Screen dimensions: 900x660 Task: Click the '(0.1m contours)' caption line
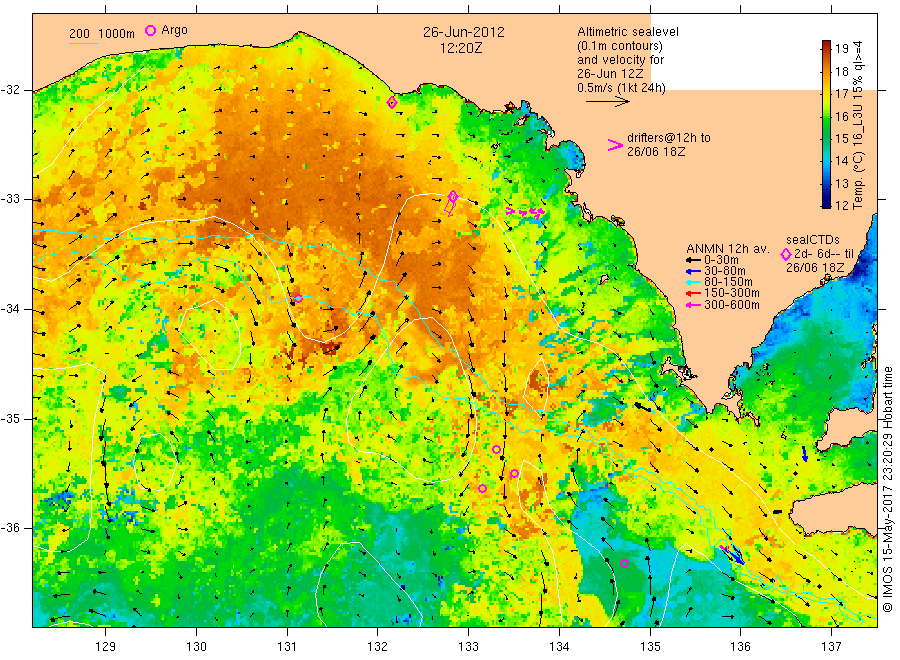click(x=620, y=46)
